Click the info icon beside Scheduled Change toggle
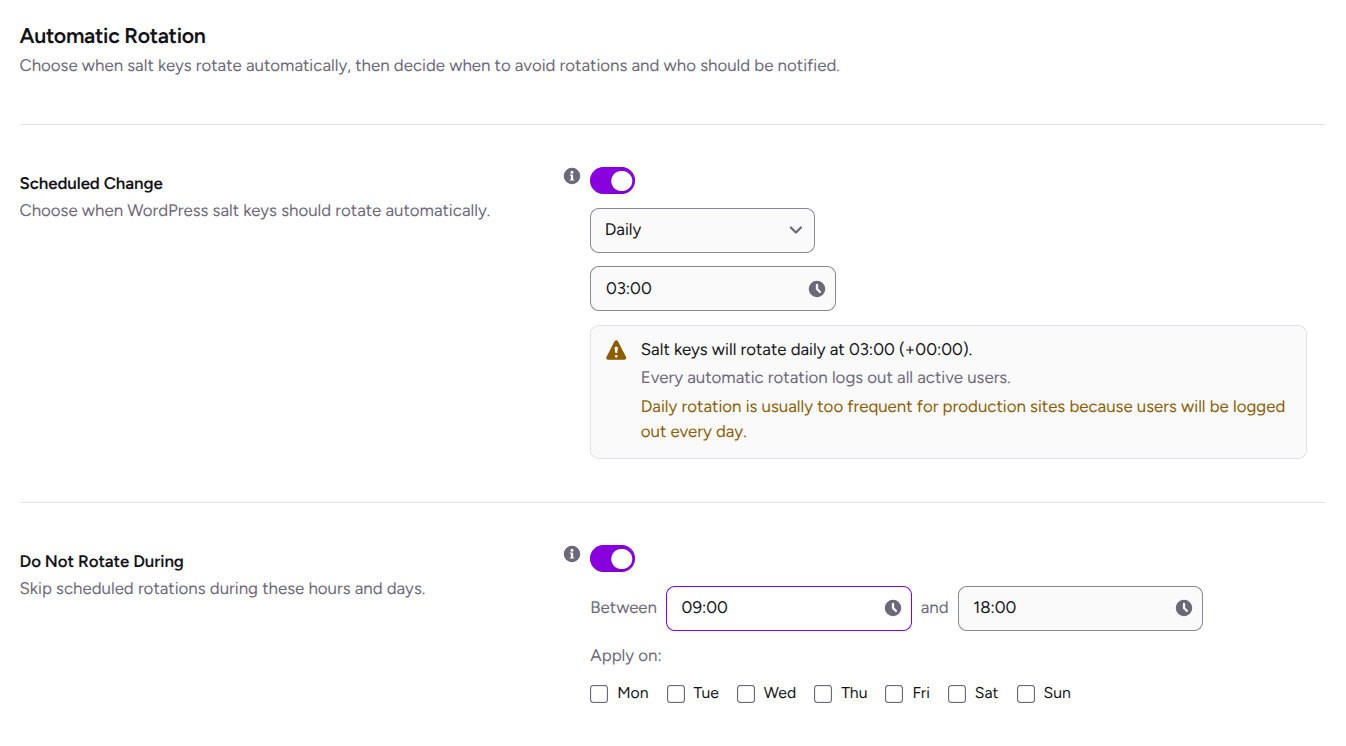 [572, 176]
